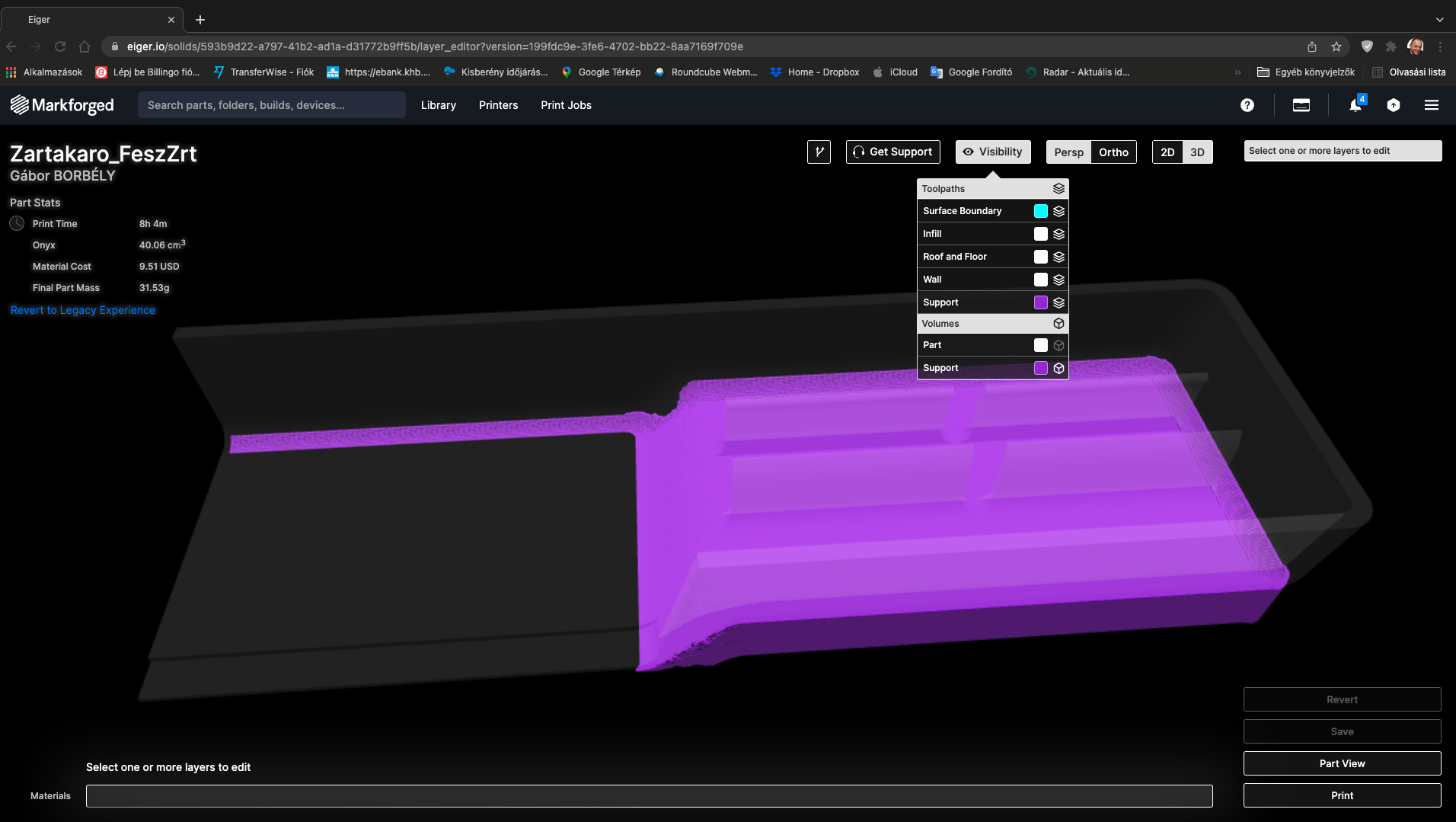
Task: Collapse the Visibility dropdown
Action: 993,152
